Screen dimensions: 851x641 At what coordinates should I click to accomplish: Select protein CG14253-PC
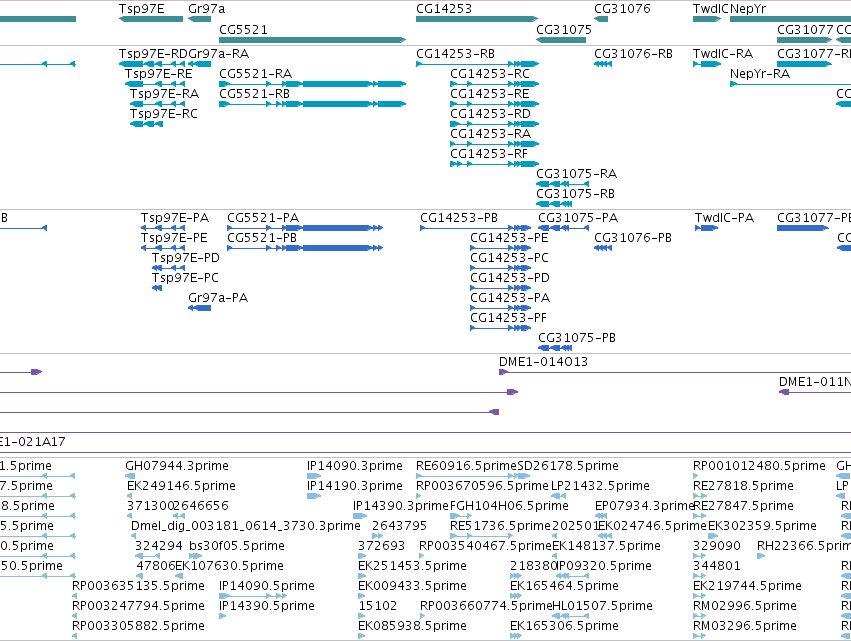[x=500, y=268]
